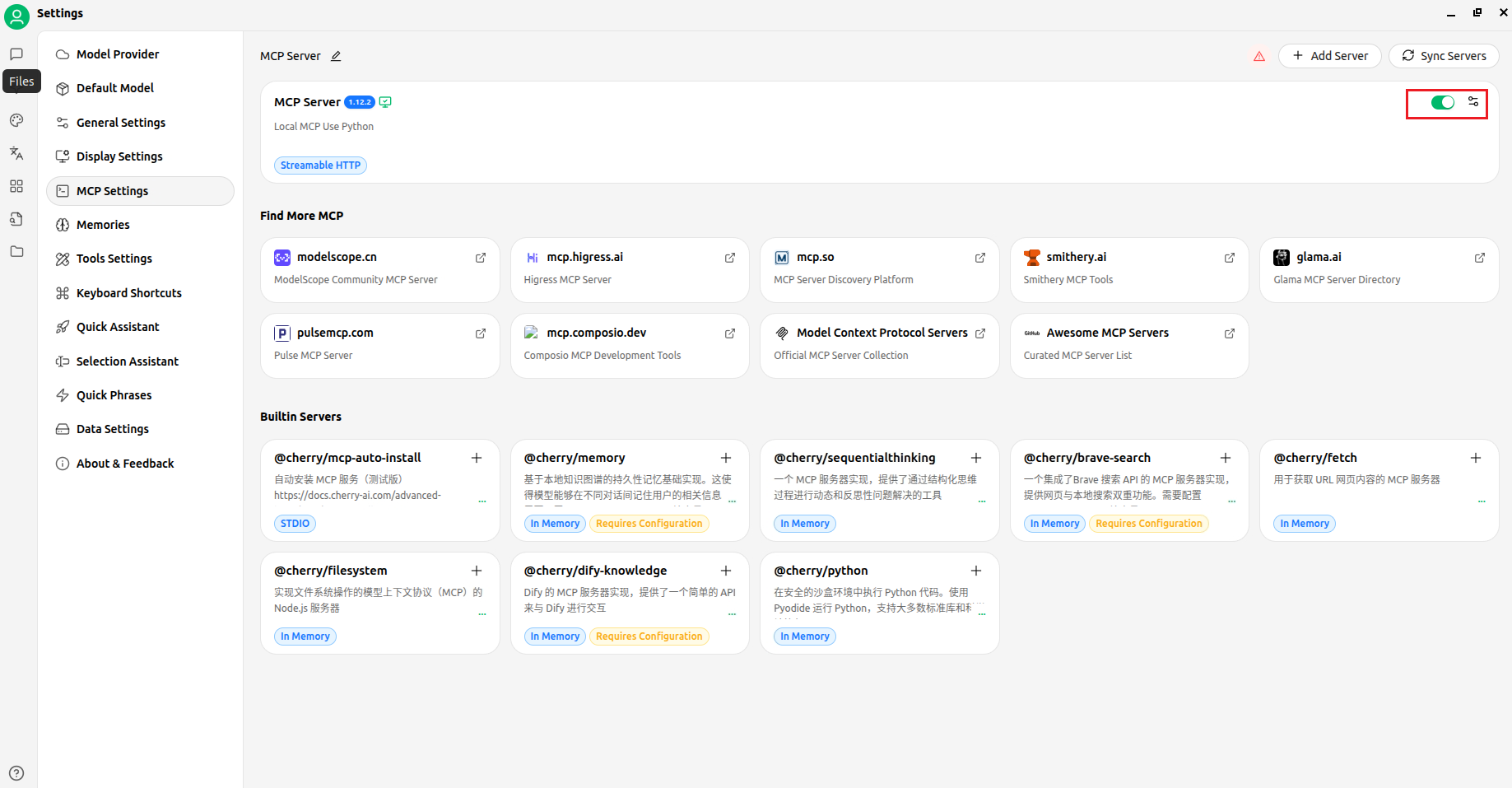Open the chat assistants sidebar icon
1512x788 pixels.
(16, 54)
